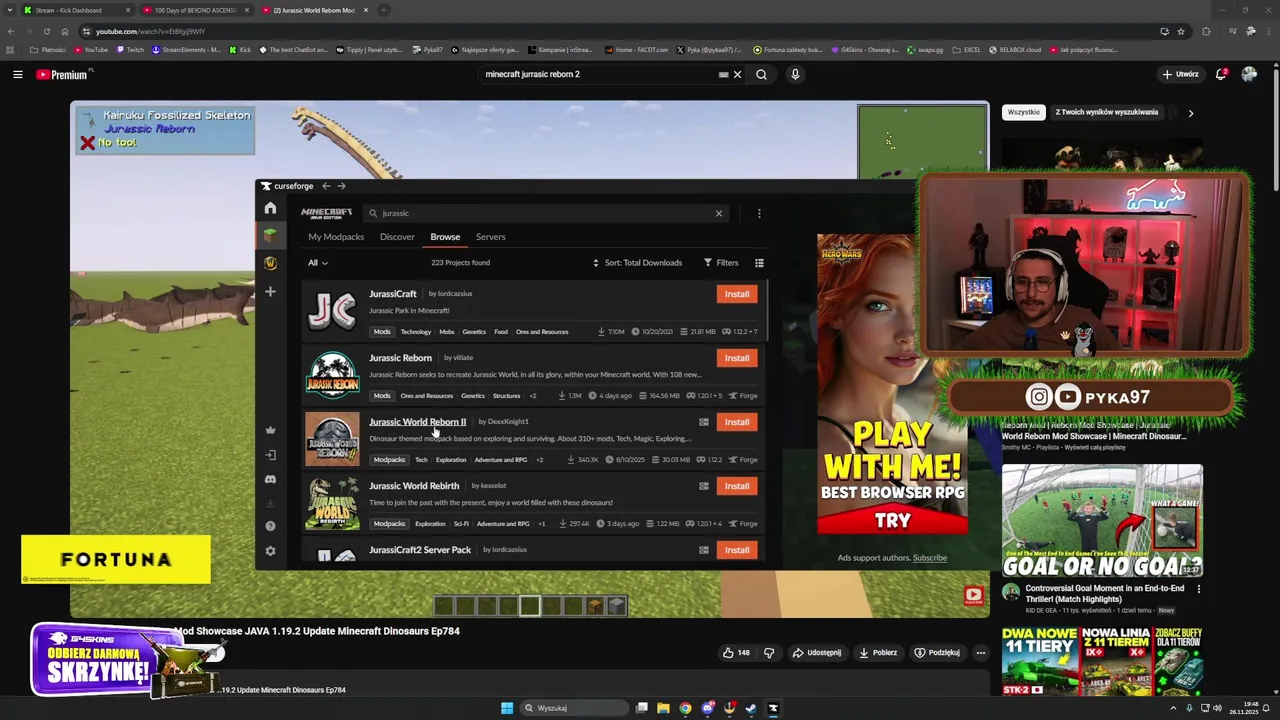
Task: Like the video with thumbs up
Action: (735, 653)
